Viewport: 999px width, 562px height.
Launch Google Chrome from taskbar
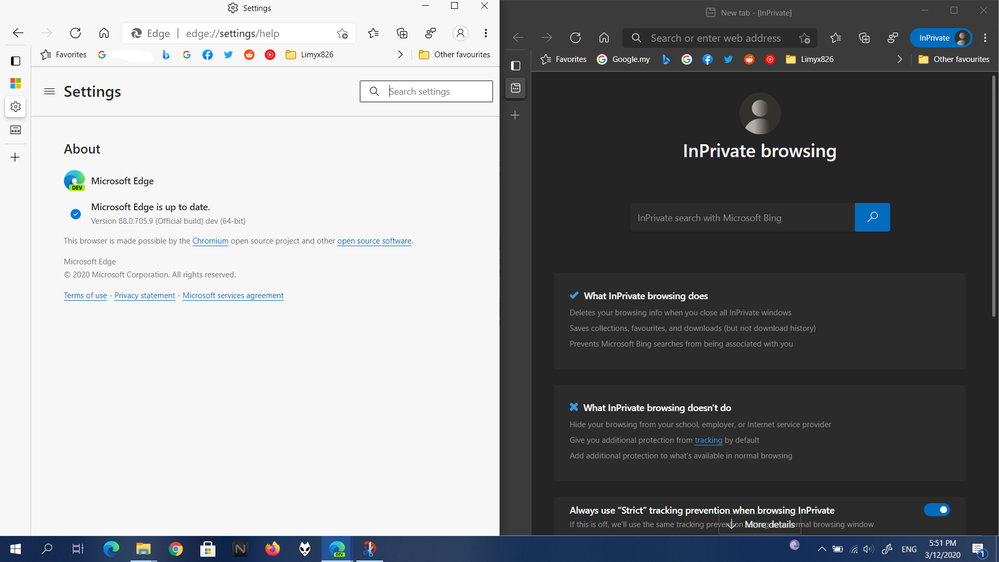(176, 549)
